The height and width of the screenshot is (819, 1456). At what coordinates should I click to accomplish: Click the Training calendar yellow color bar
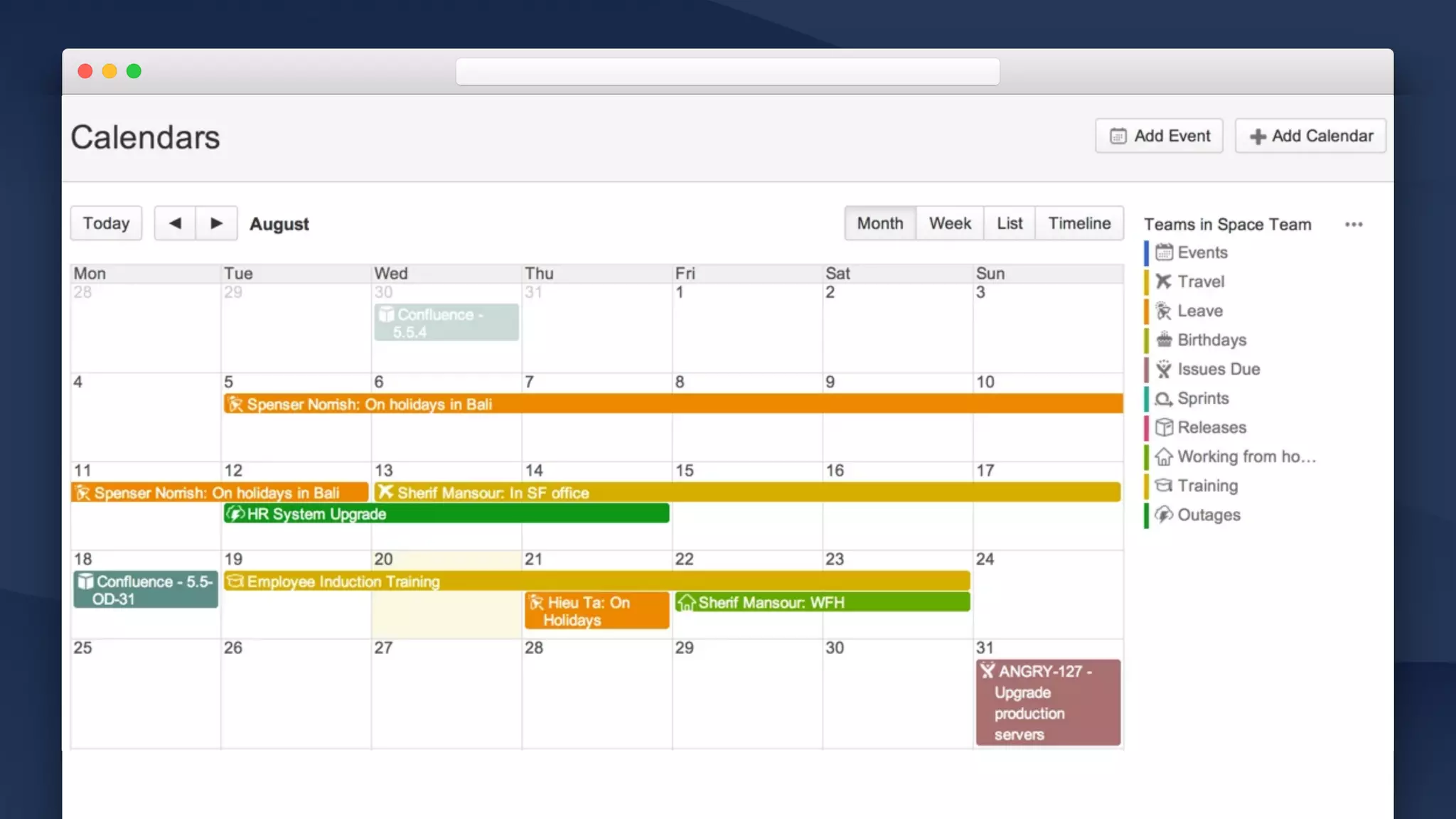pyautogui.click(x=1146, y=486)
